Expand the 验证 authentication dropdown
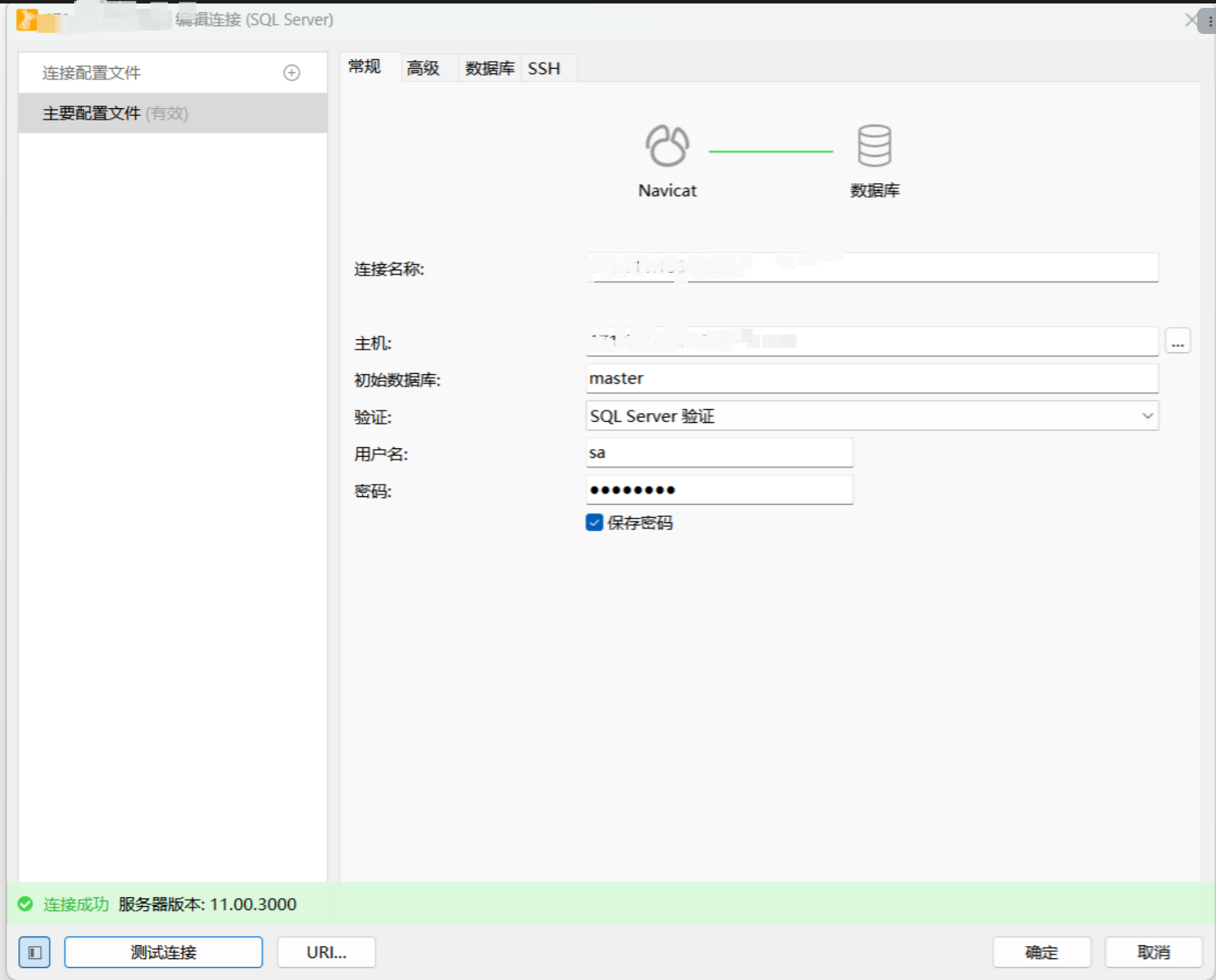Image resolution: width=1216 pixels, height=980 pixels. [1147, 416]
